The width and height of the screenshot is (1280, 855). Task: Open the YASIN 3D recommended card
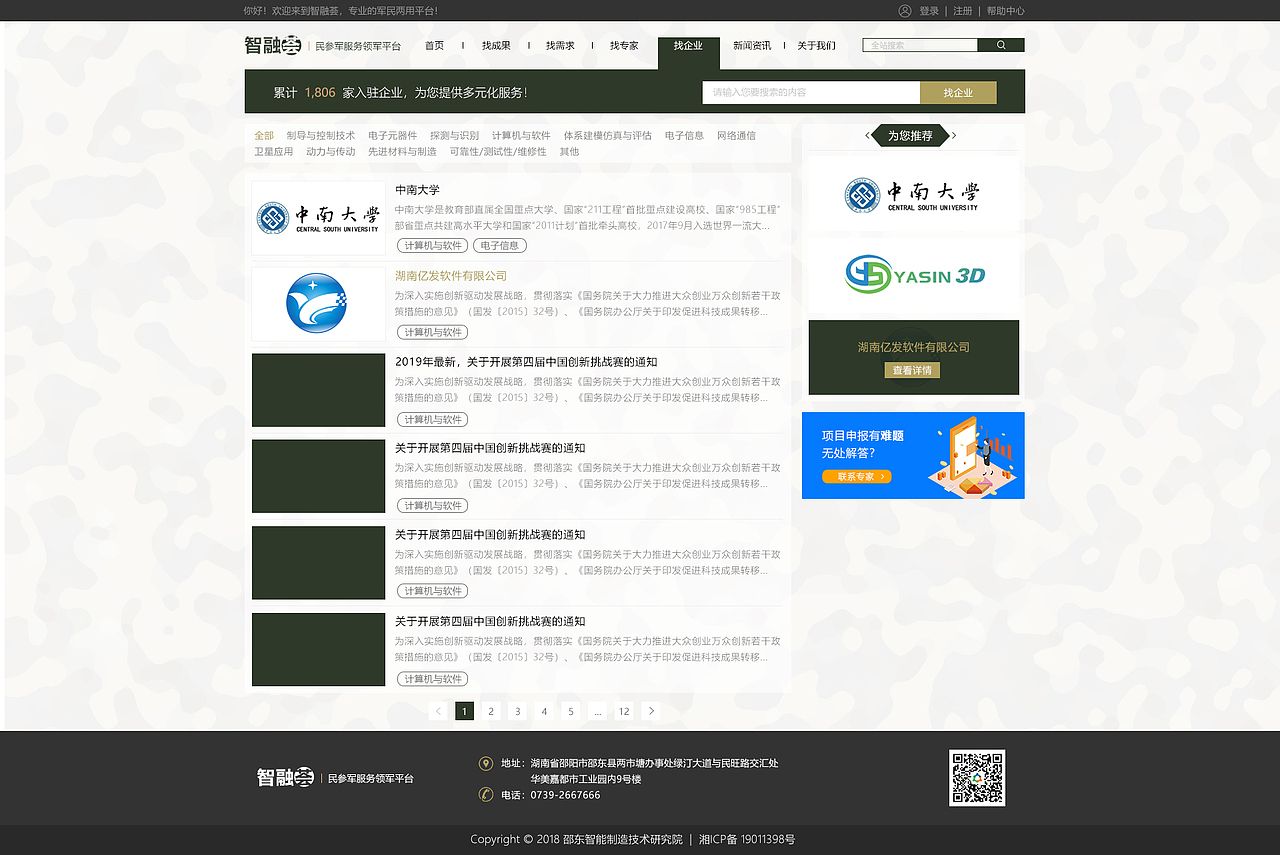[913, 274]
